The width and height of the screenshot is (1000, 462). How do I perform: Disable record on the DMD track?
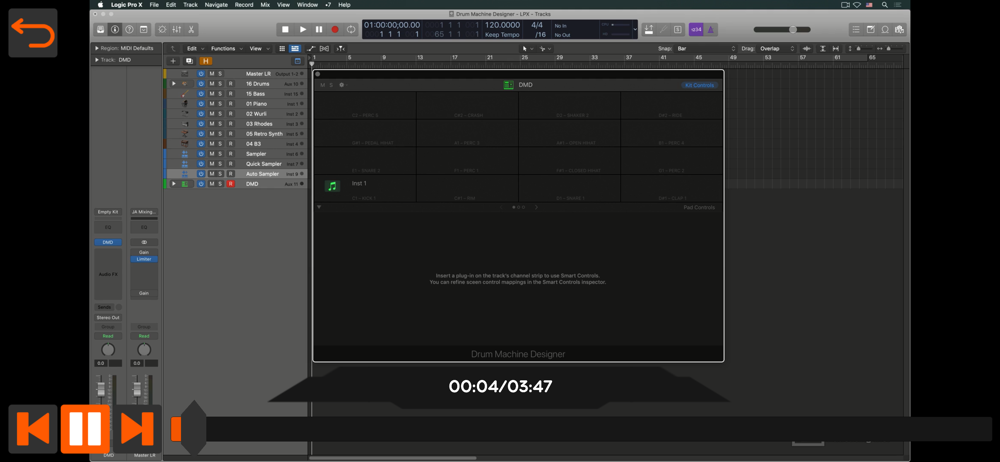click(230, 184)
